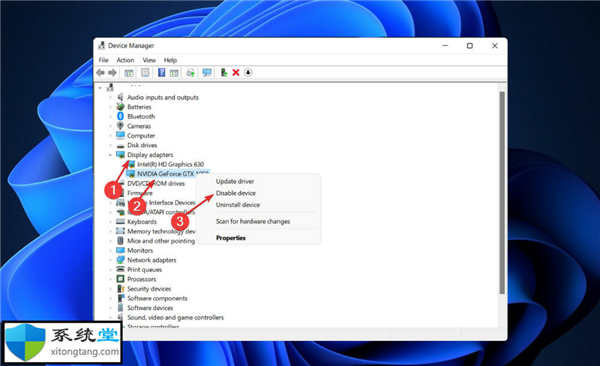Select the Memory technology devices label
600x366 pixels.
click(161, 231)
